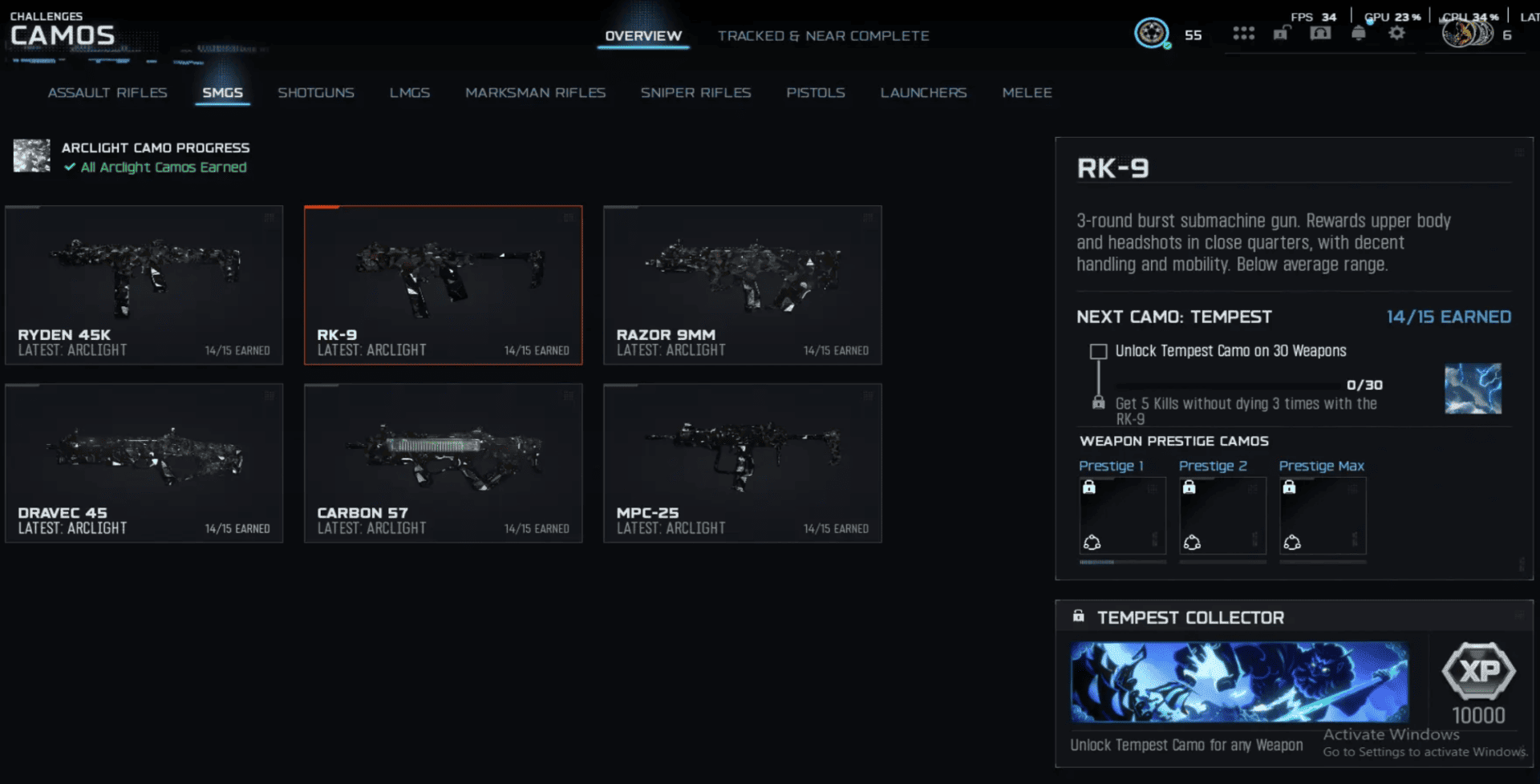Image resolution: width=1540 pixels, height=784 pixels.
Task: Click the lock icon on Prestige Max camo
Action: [x=1289, y=487]
